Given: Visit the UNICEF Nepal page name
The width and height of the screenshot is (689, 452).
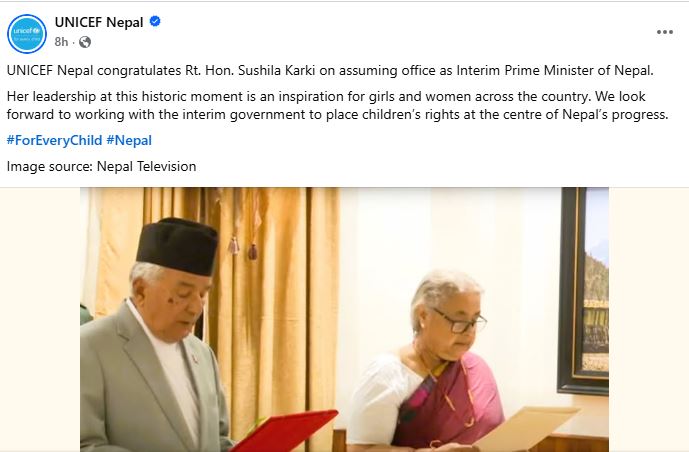Looking at the screenshot, I should (99, 22).
